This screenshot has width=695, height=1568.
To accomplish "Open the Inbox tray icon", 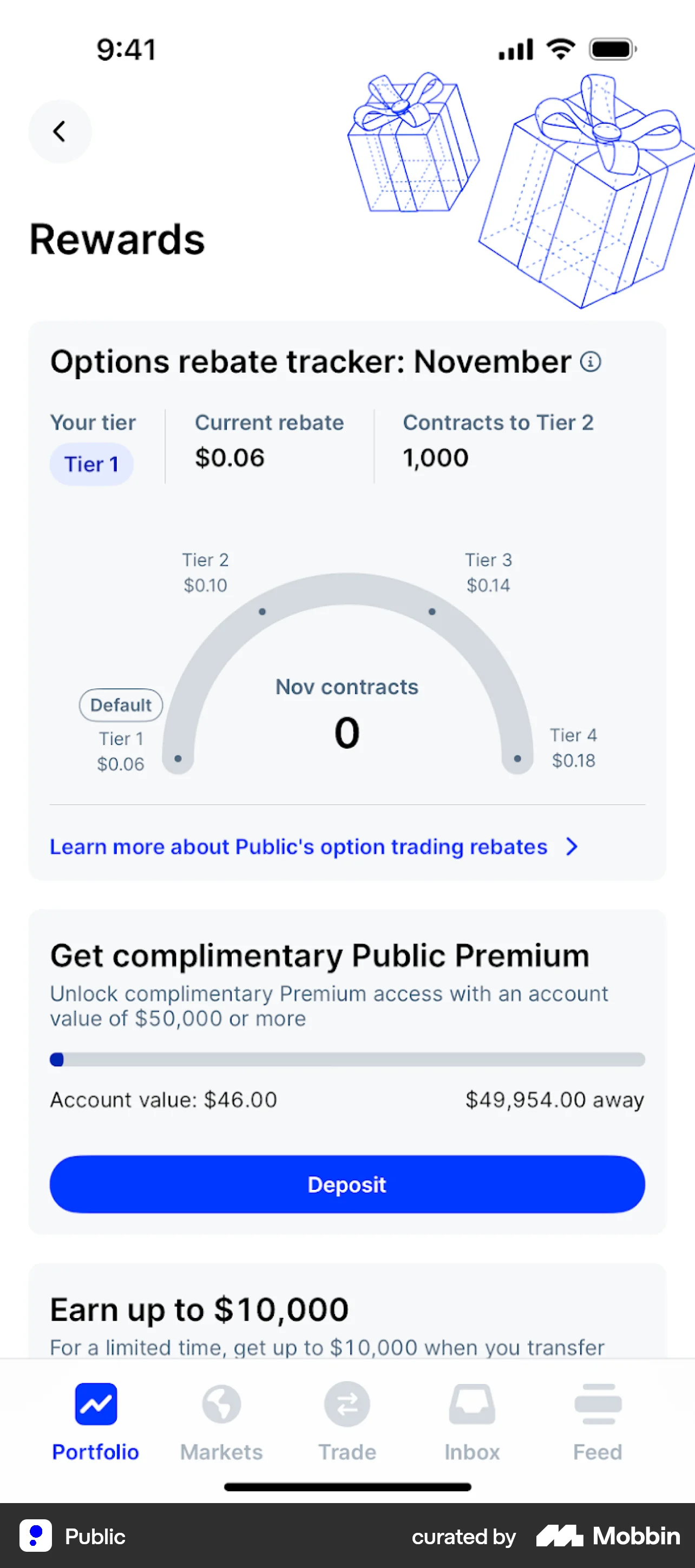I will 472,1404.
